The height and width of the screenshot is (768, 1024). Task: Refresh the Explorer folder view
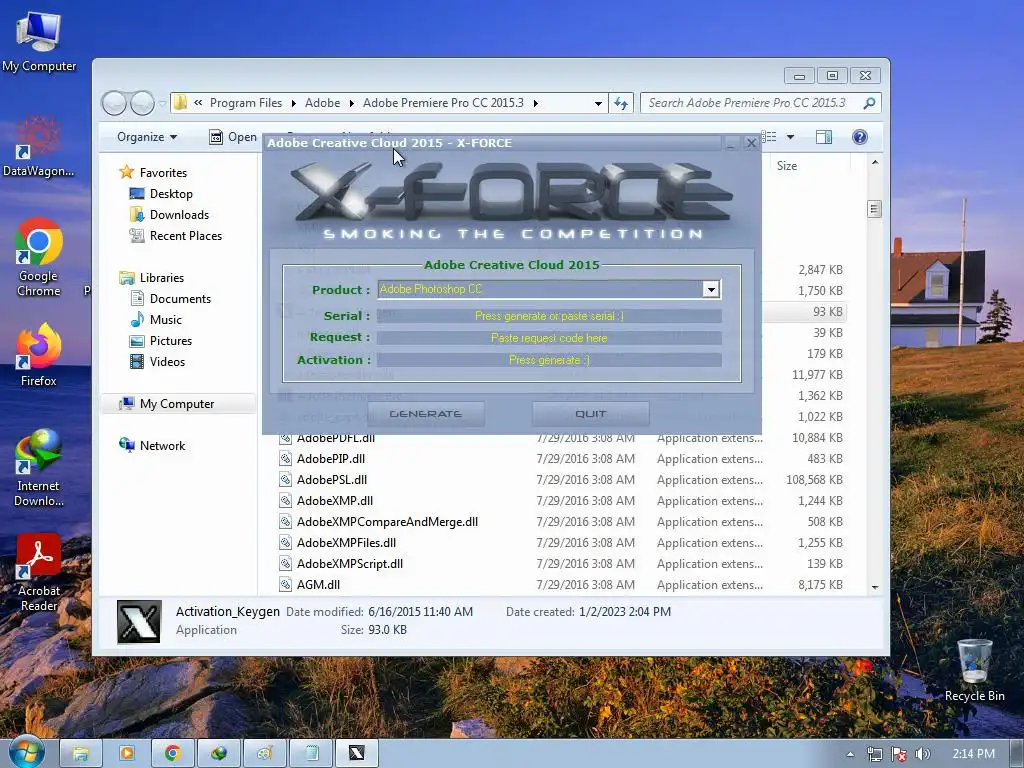coord(620,103)
